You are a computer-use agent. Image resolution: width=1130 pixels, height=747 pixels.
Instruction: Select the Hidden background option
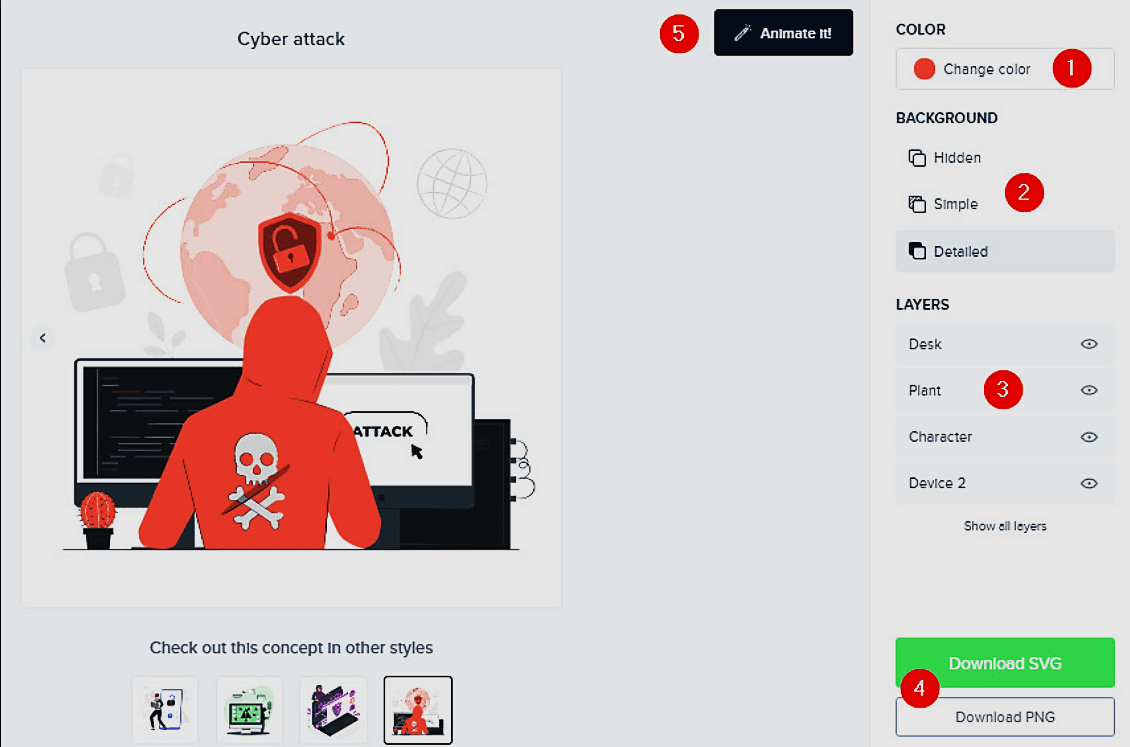pyautogui.click(x=957, y=158)
